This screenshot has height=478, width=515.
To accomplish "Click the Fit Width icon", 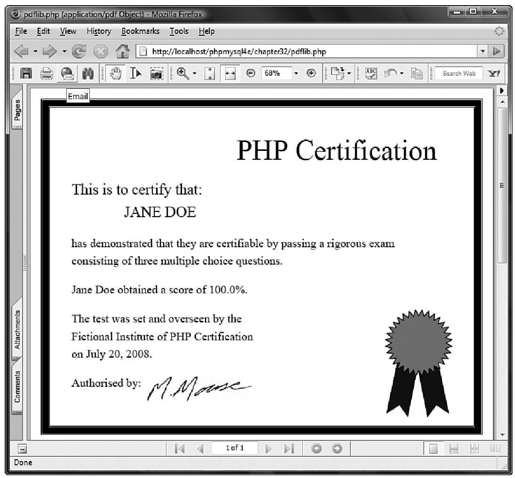I will [230, 73].
